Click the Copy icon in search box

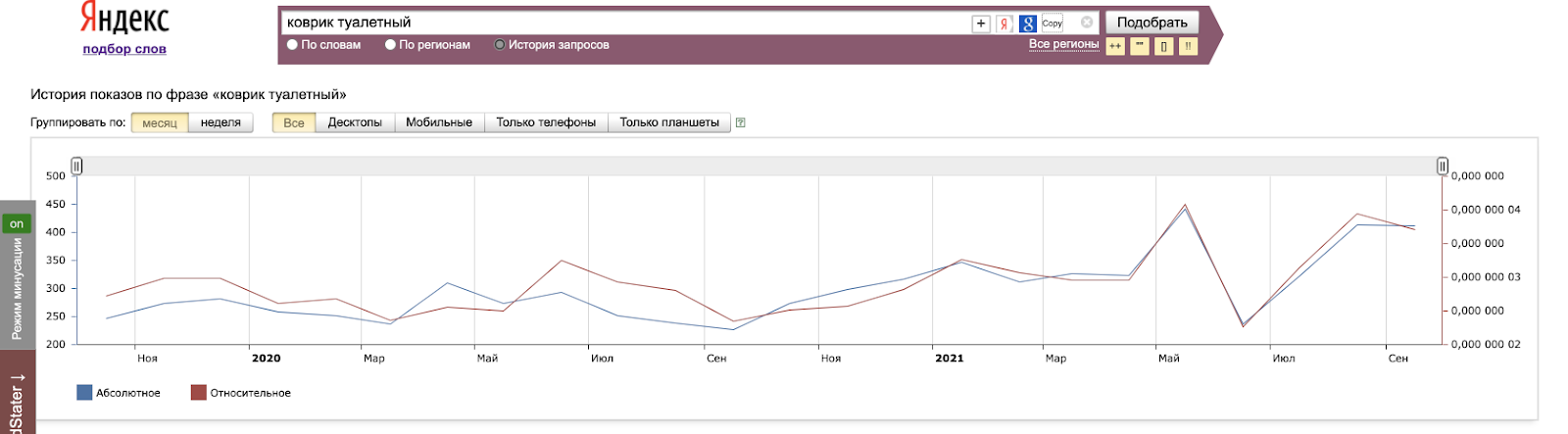(x=1053, y=24)
